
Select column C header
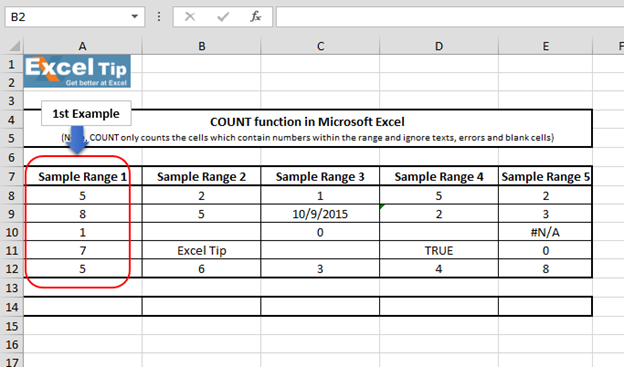[x=320, y=46]
